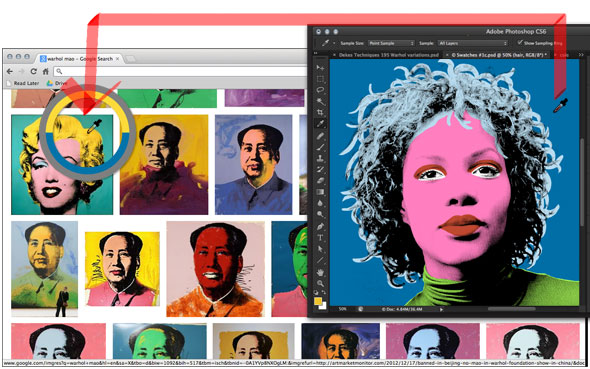The width and height of the screenshot is (590, 369).
Task: Open the Mao thumbnail with yellow background and purple jacket
Action: click(164, 165)
